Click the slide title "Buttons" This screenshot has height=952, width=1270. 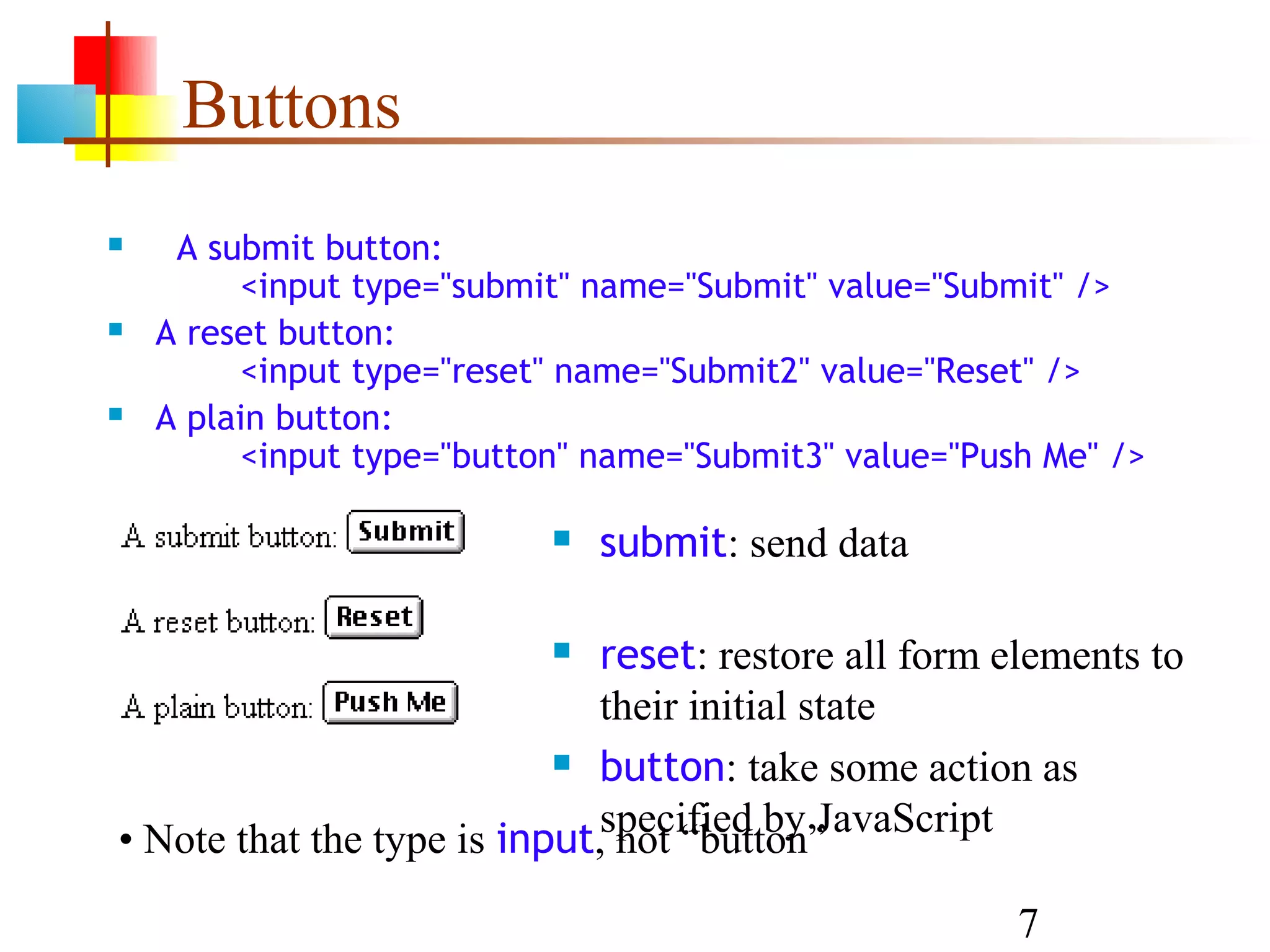[x=291, y=105]
